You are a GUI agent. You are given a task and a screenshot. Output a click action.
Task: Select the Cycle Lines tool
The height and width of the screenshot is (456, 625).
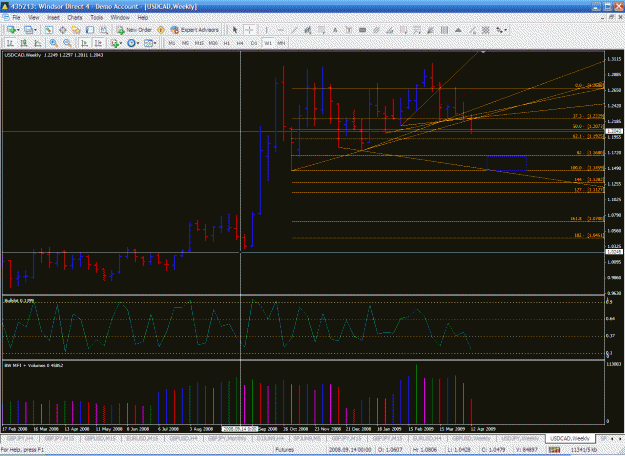pyautogui.click(x=444, y=30)
